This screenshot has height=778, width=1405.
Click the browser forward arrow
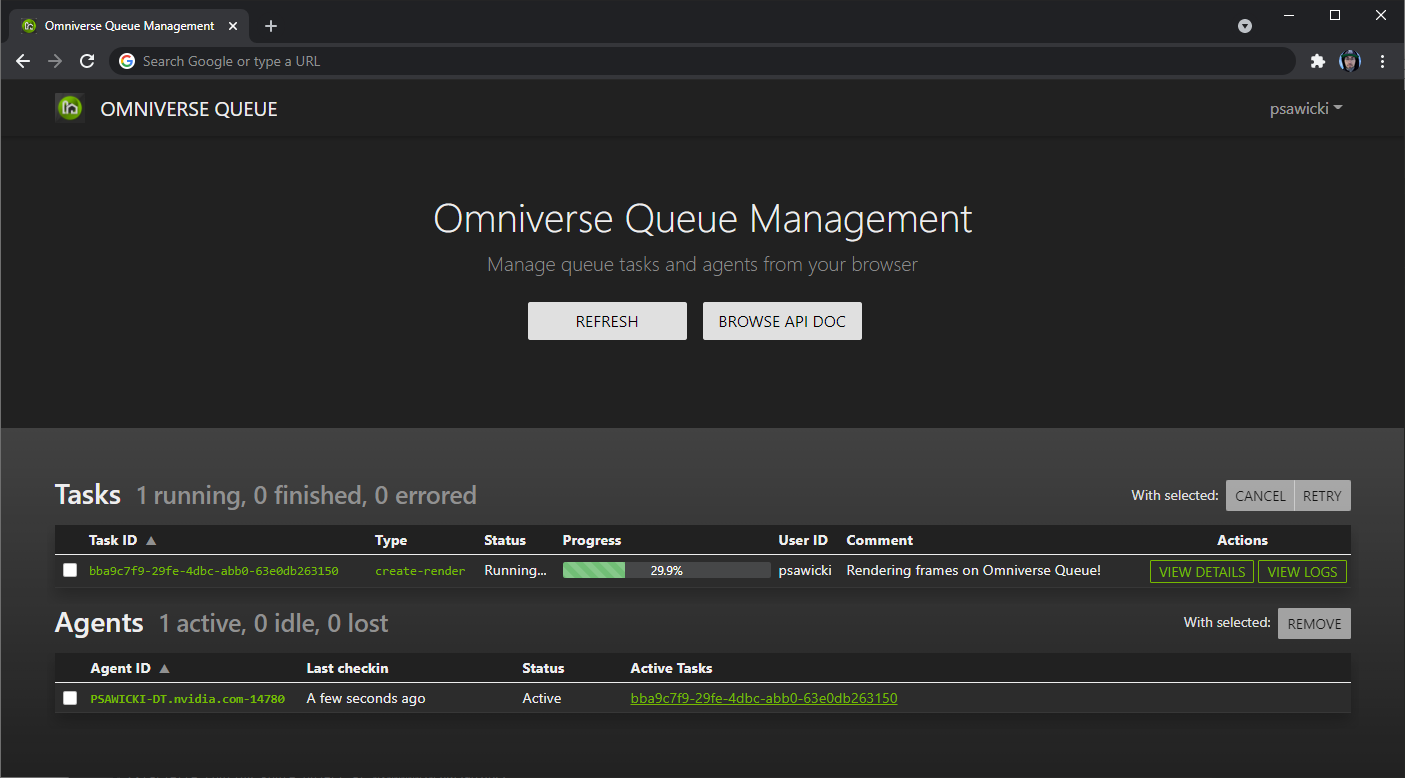pos(55,61)
